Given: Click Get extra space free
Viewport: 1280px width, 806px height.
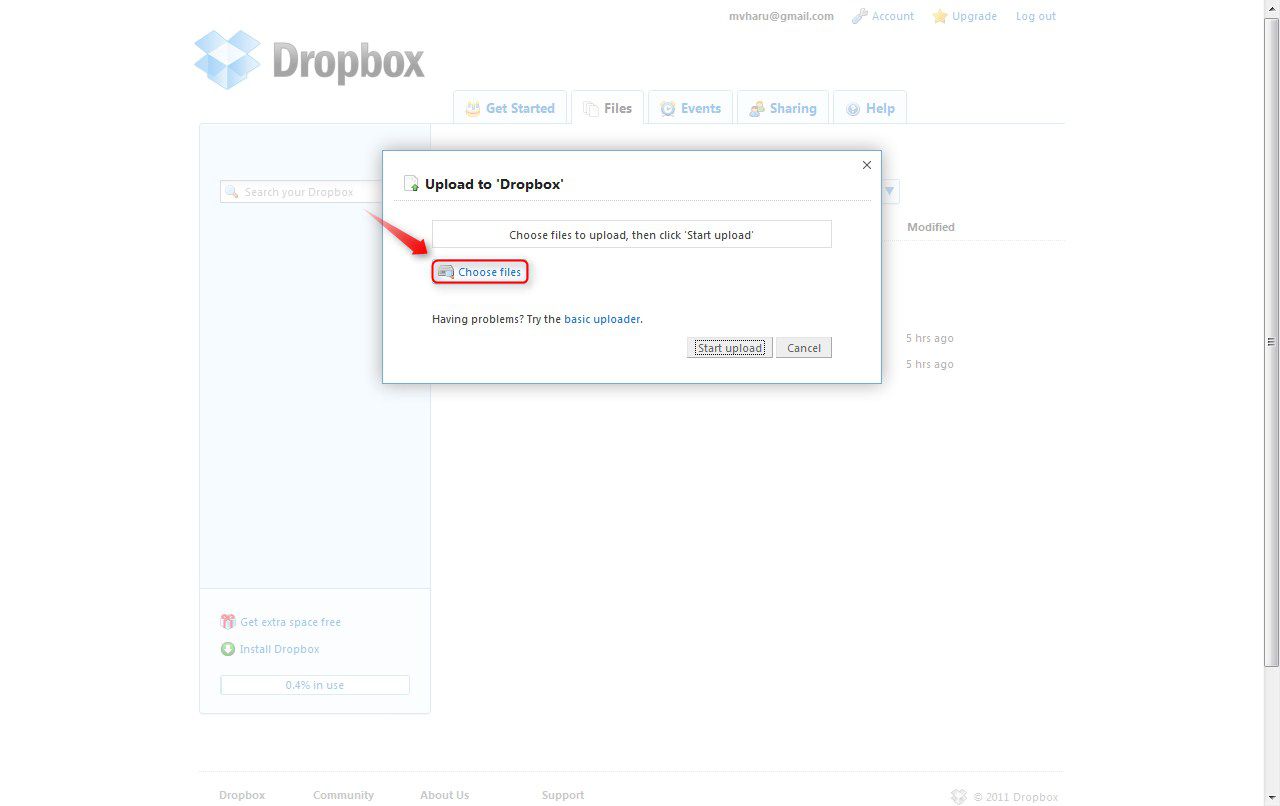Looking at the screenshot, I should coord(290,622).
